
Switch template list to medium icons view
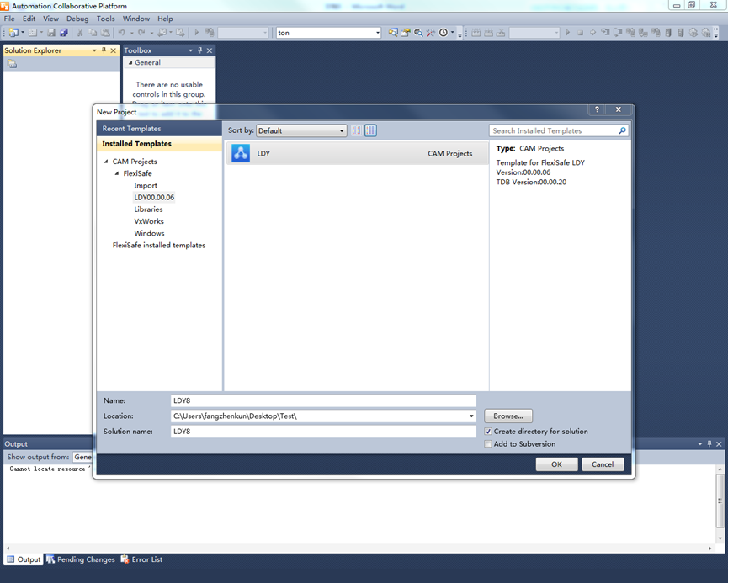point(370,131)
